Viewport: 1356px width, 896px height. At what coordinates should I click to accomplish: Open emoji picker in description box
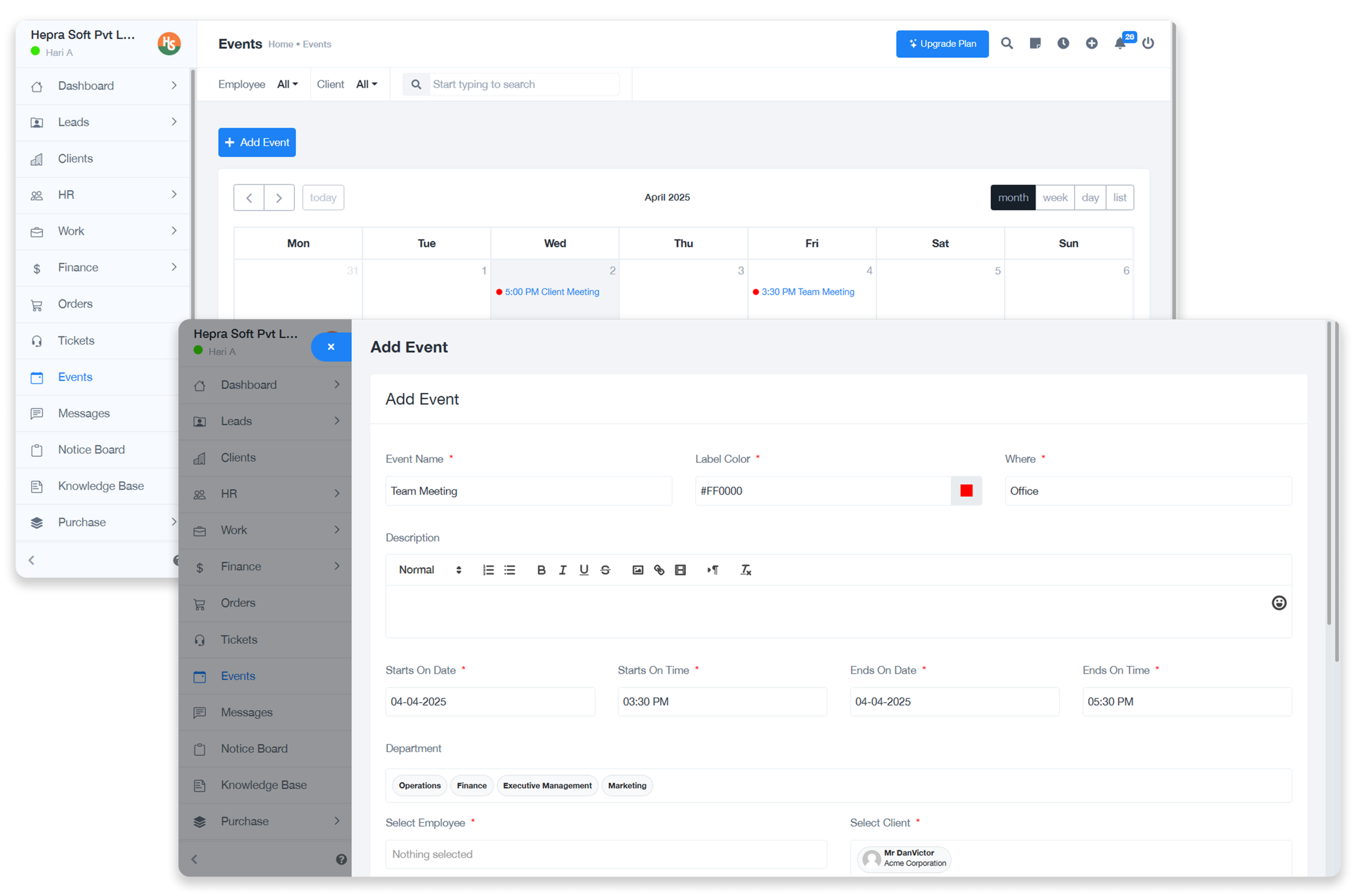(x=1278, y=603)
